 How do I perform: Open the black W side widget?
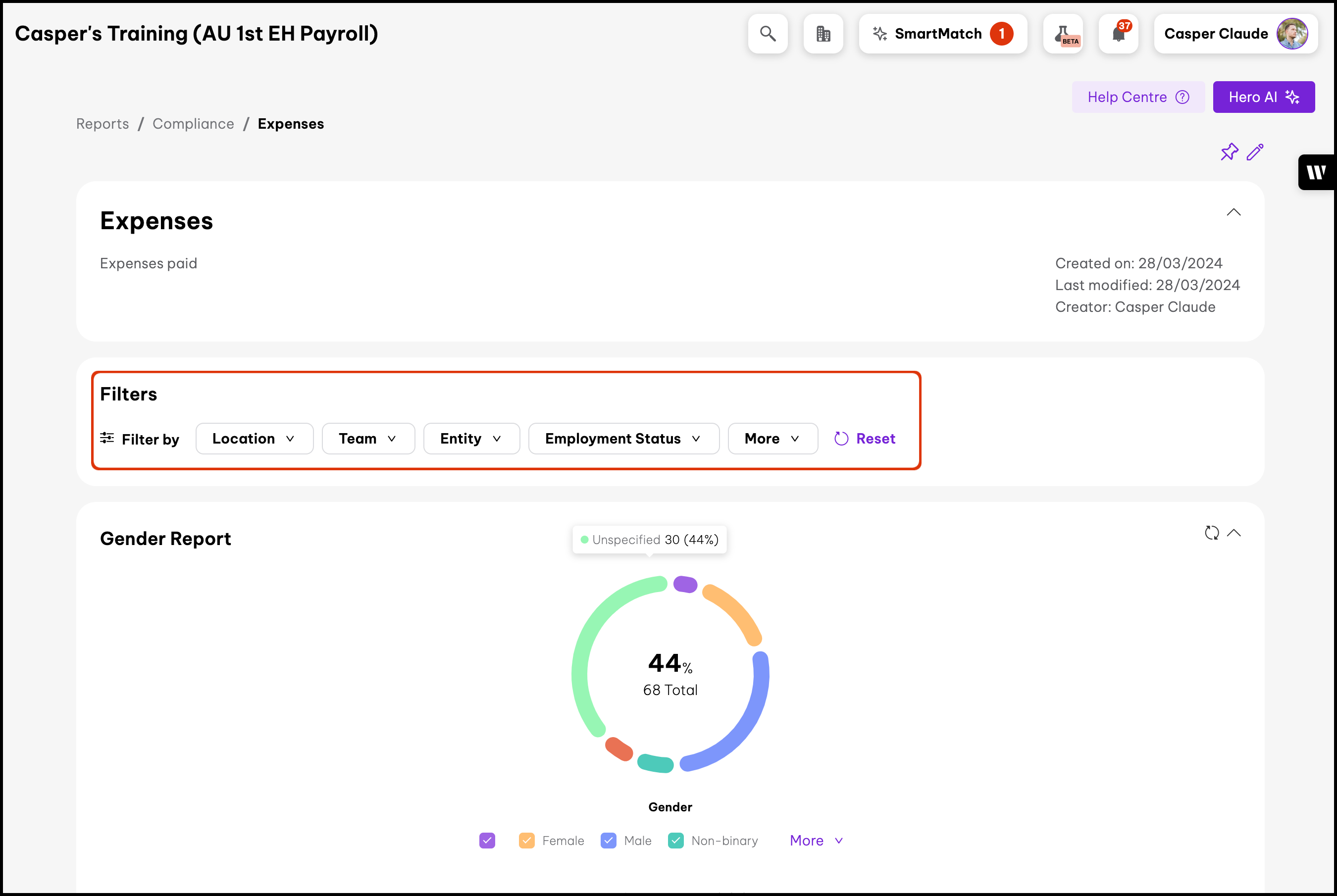(x=1316, y=172)
